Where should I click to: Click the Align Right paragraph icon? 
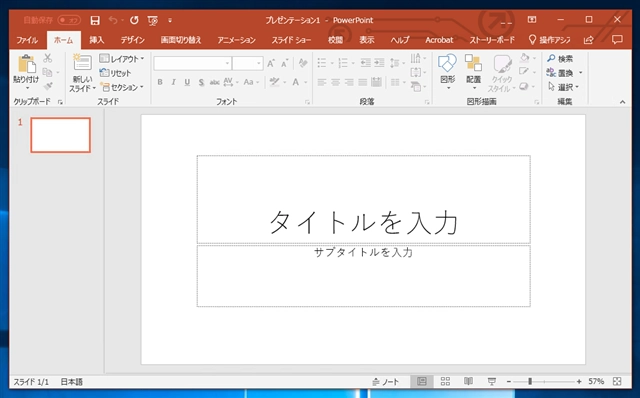349,83
